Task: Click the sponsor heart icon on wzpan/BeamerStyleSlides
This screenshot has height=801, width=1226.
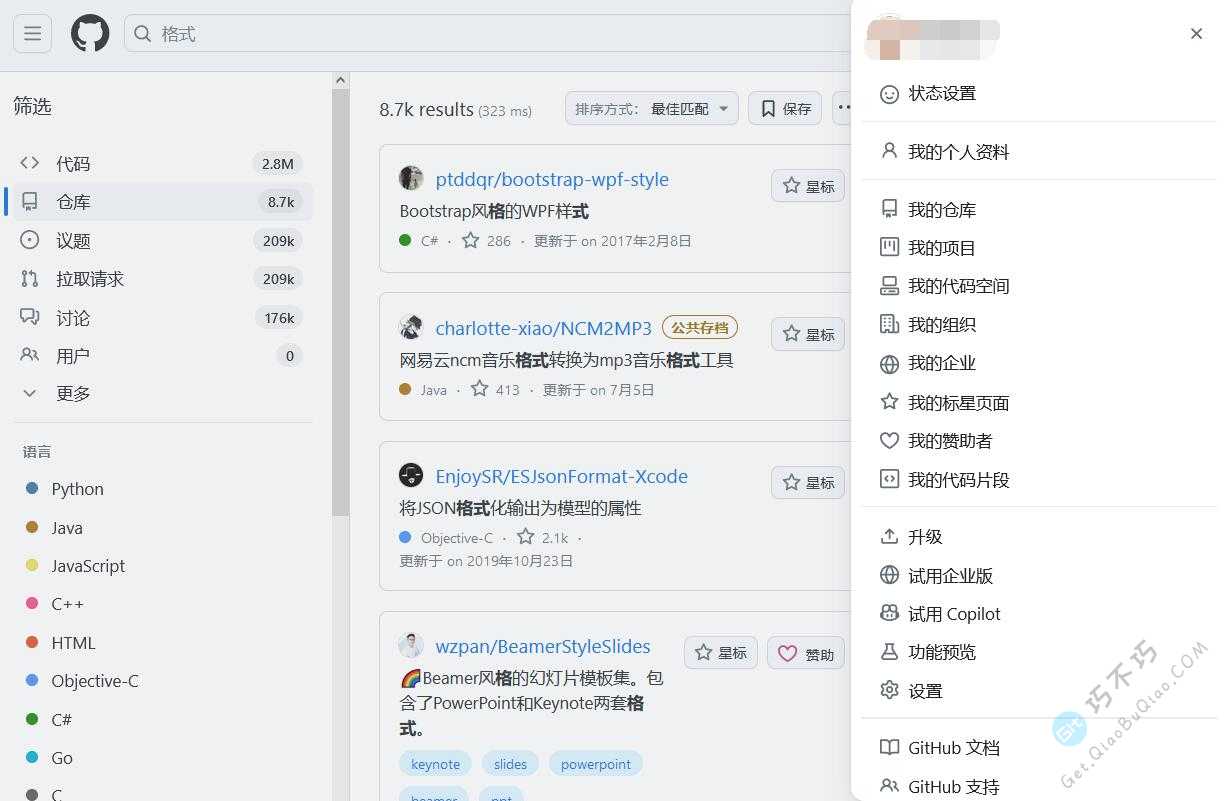Action: [x=787, y=652]
